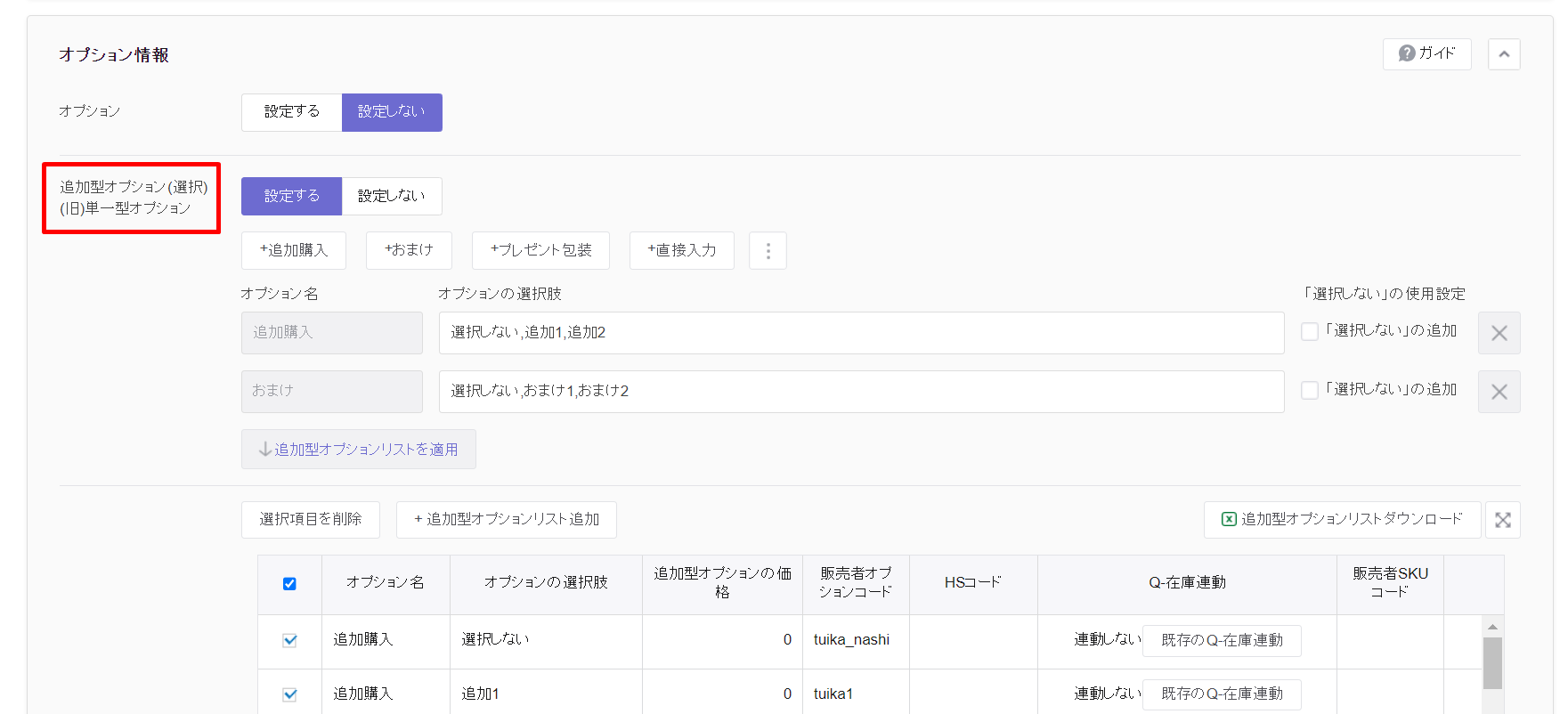Click price cell 0 in tuika_nashi row
This screenshot has height=714, width=1568.
[722, 640]
